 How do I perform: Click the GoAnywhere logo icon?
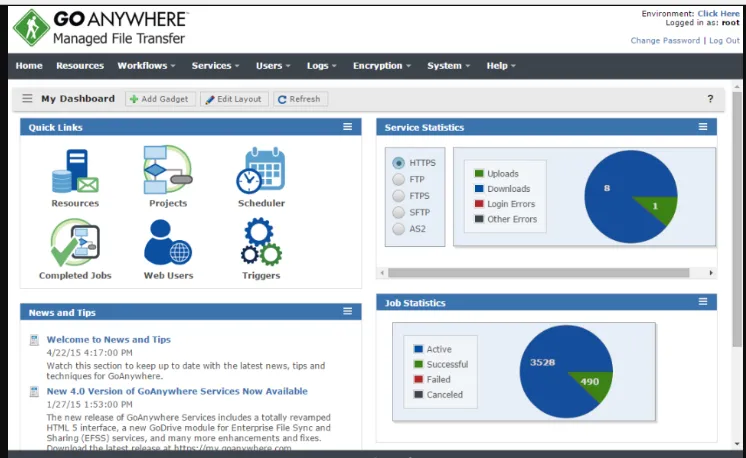click(x=31, y=28)
